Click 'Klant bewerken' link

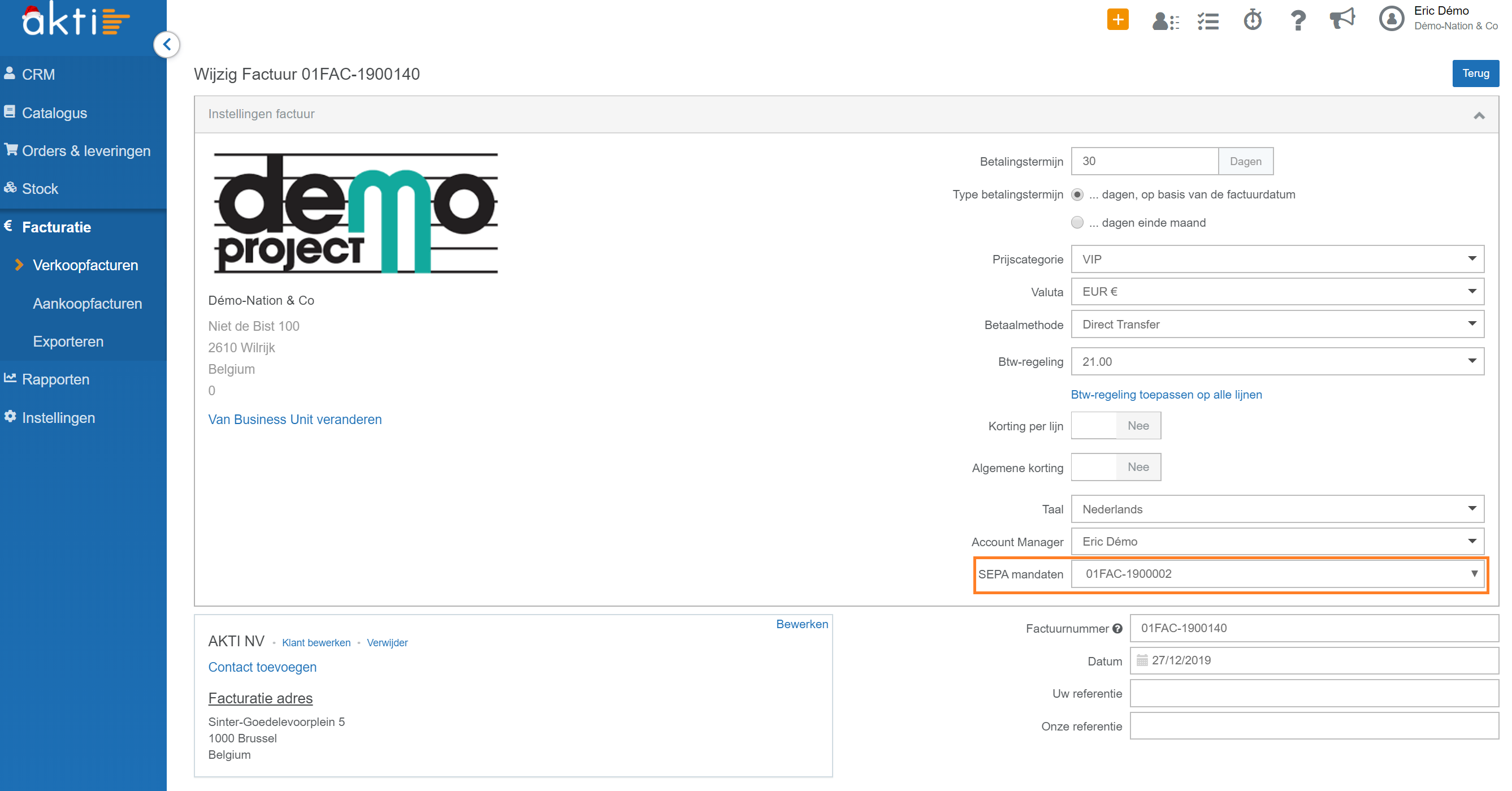point(316,643)
